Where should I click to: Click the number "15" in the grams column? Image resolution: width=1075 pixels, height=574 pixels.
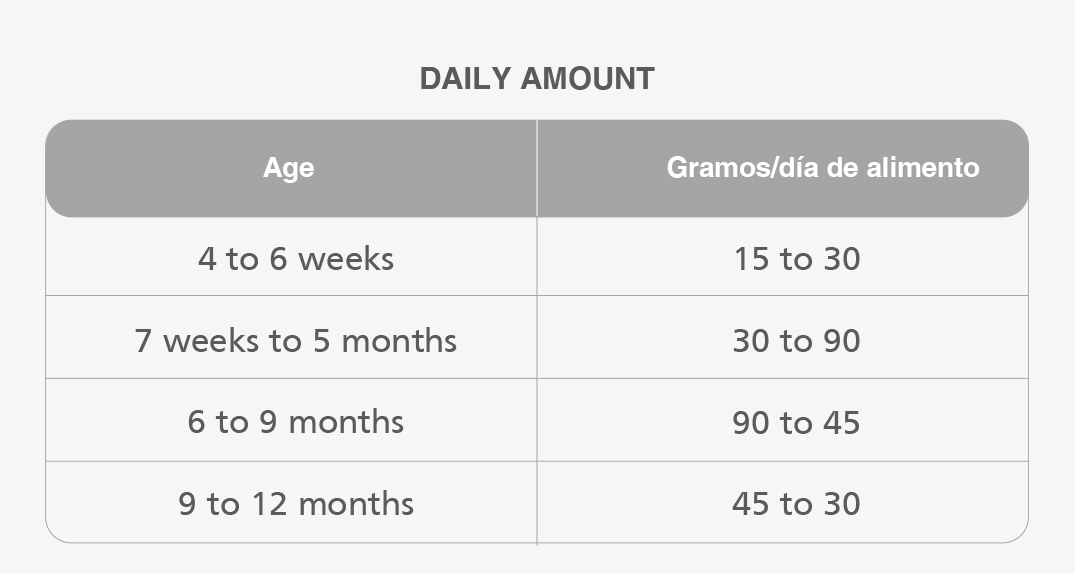[x=750, y=259]
